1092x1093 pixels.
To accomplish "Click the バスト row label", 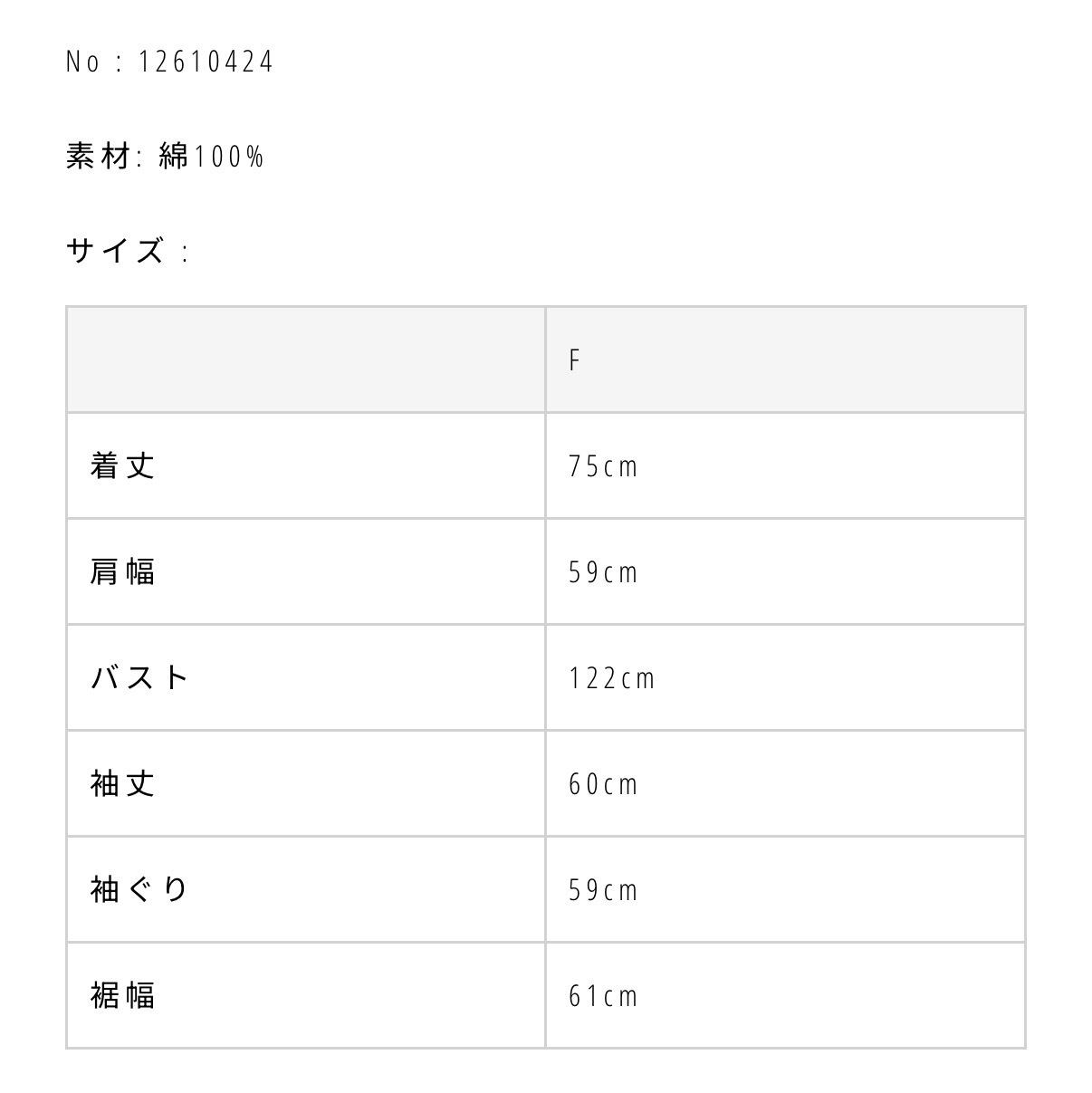I will [x=140, y=677].
